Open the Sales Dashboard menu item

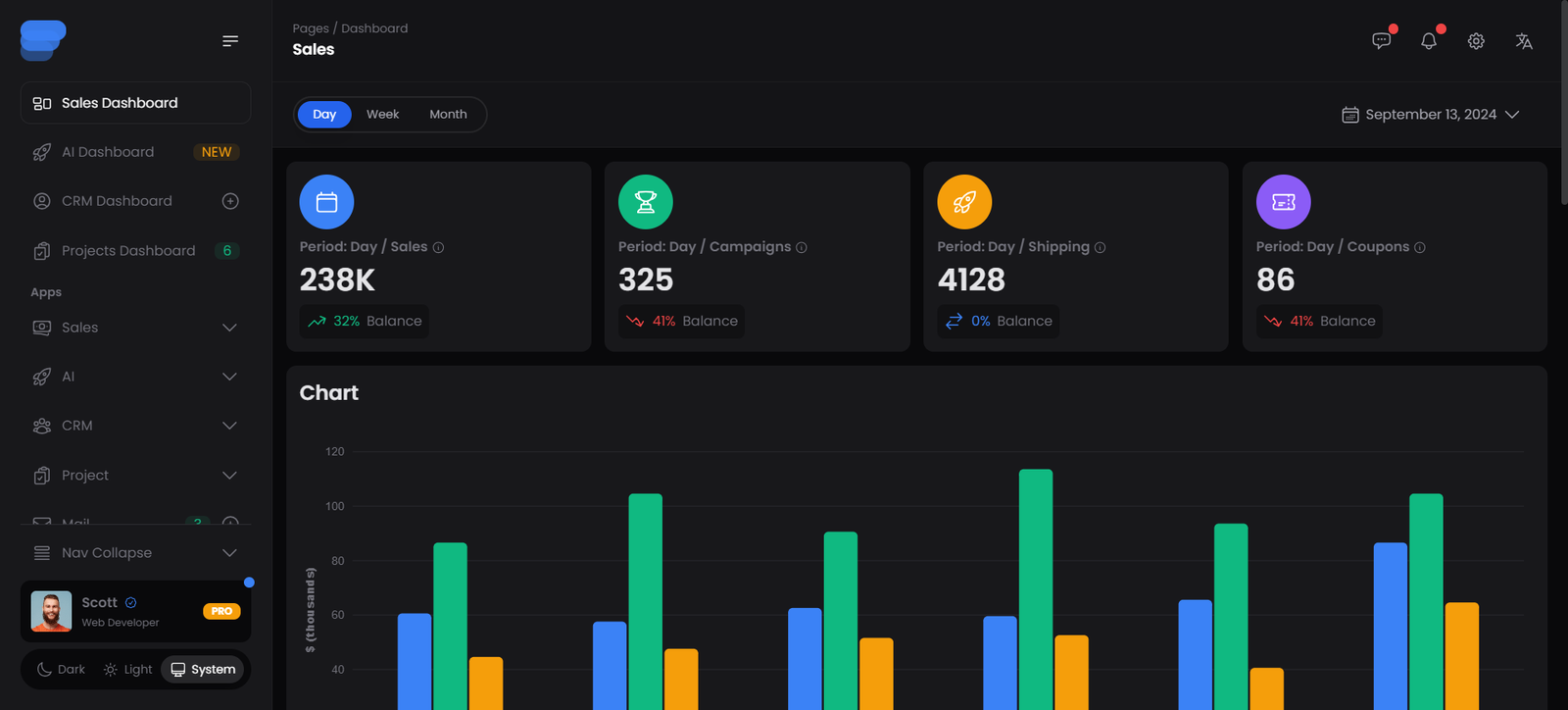(x=135, y=103)
